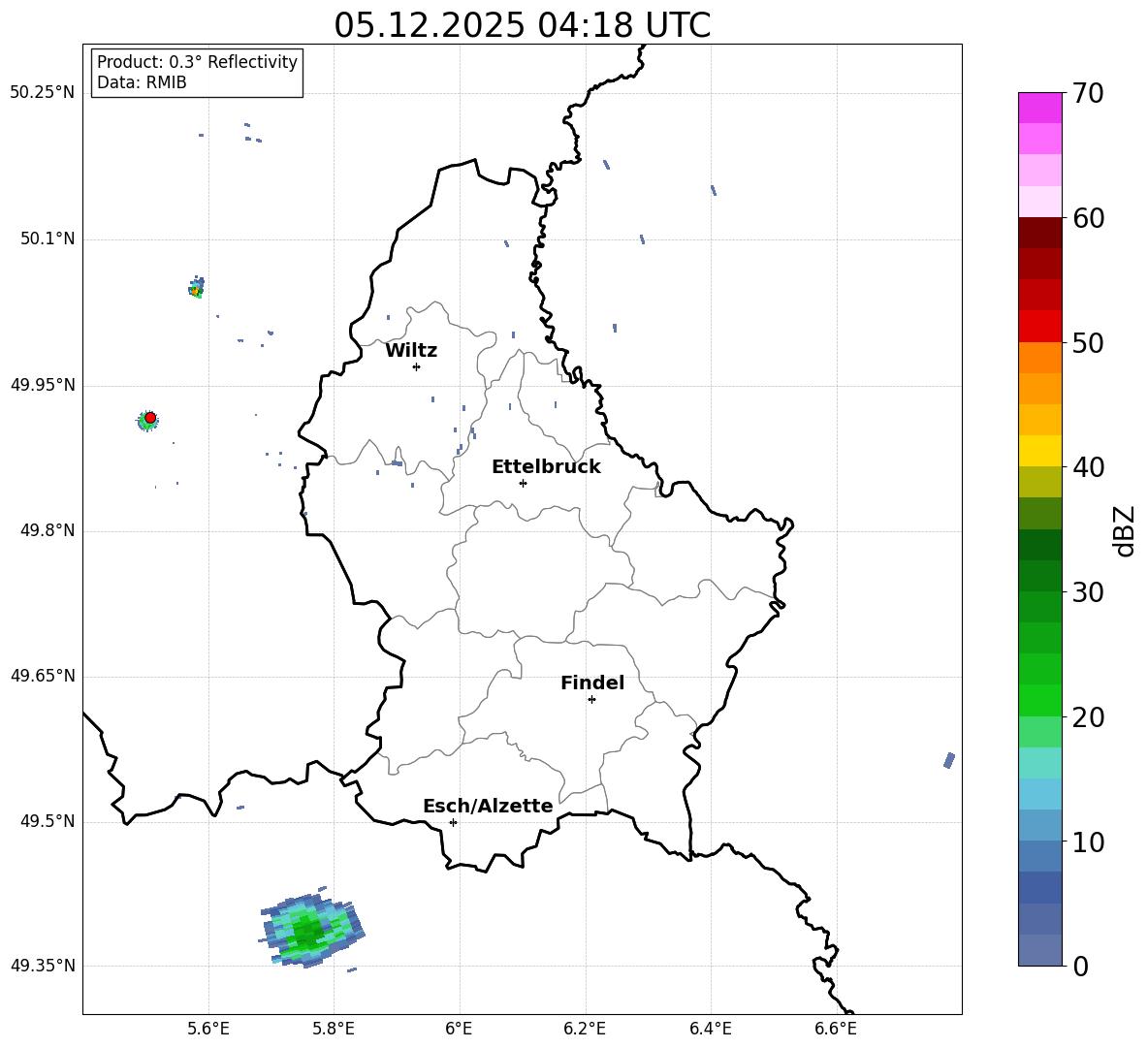Click the Ettelbruck station label
The image size is (1148, 1048).
546,467
